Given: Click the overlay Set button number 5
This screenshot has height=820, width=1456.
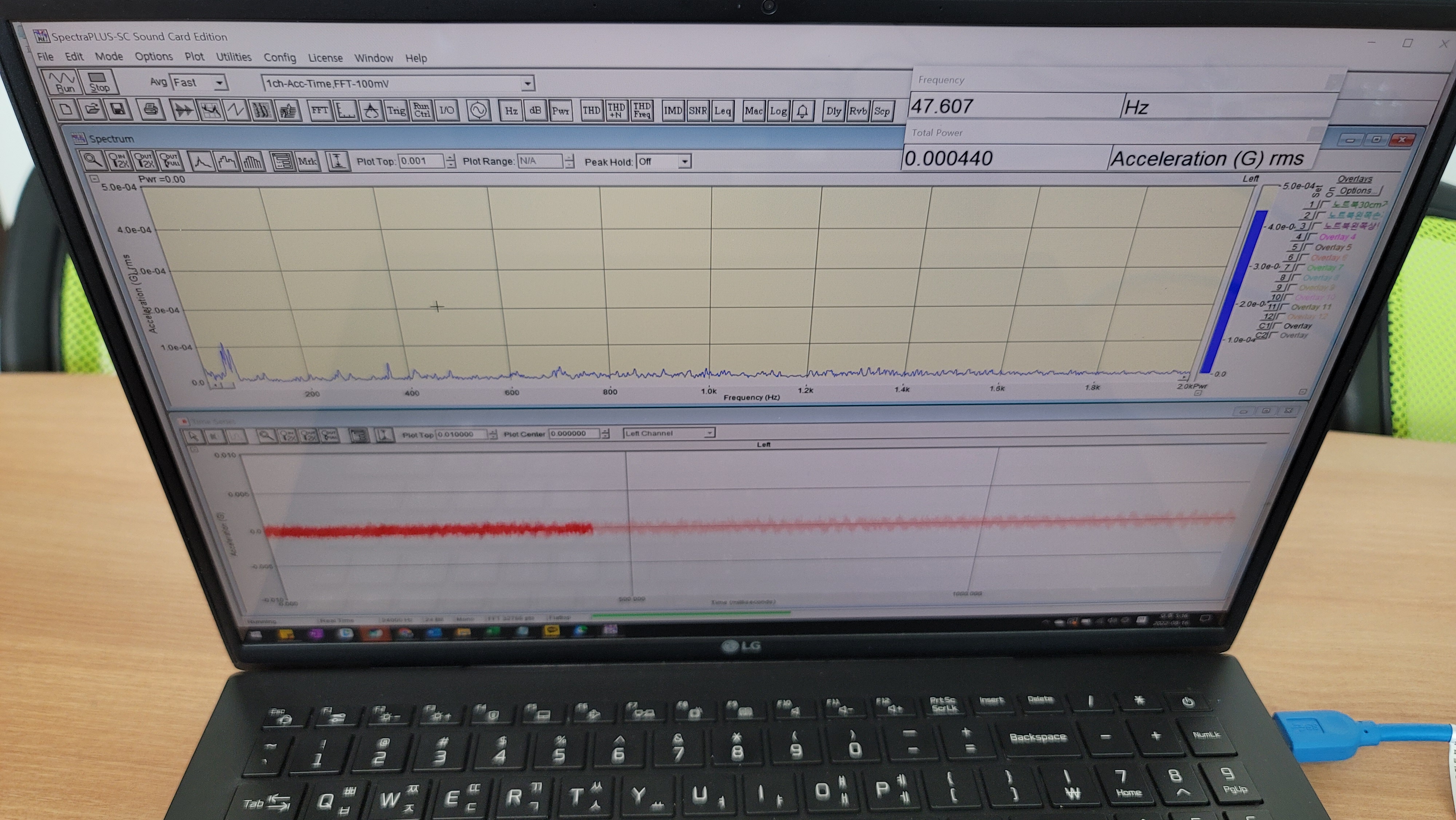Looking at the screenshot, I should [x=1295, y=247].
